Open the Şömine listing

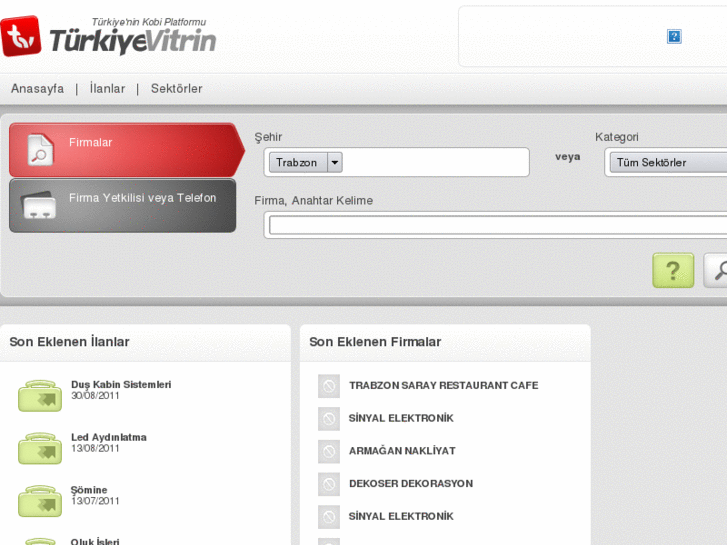click(89, 490)
